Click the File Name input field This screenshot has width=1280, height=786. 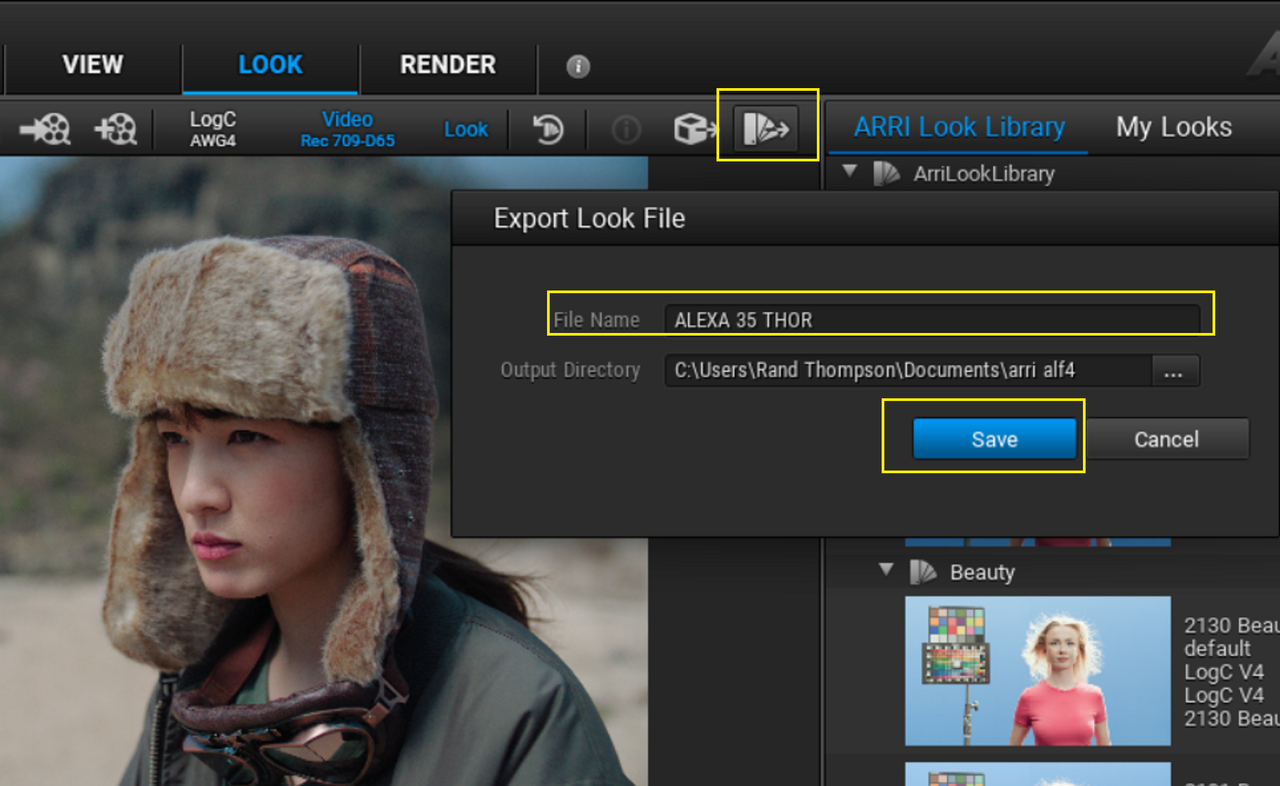click(x=932, y=320)
